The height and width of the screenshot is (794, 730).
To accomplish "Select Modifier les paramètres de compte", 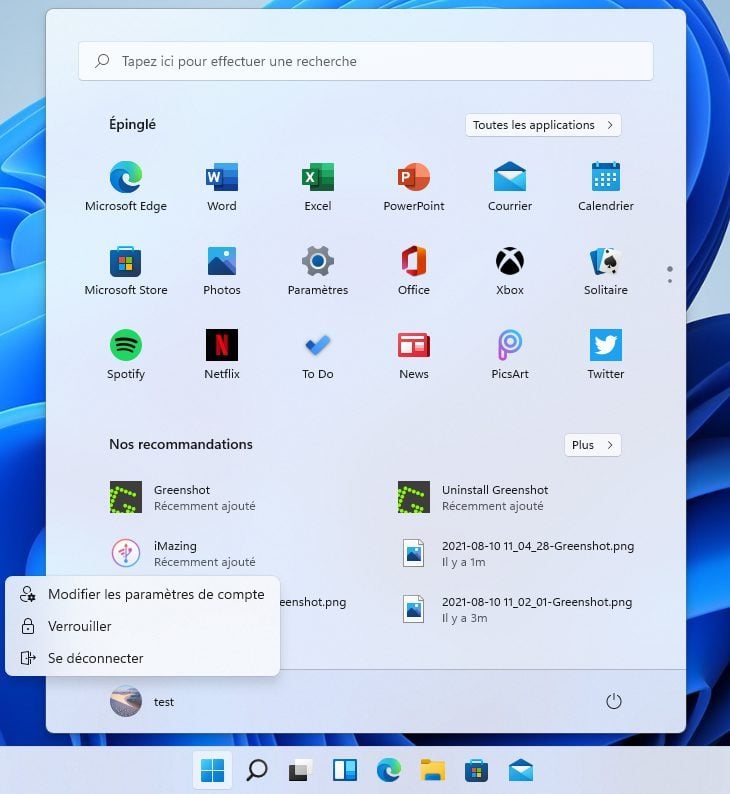I will click(x=142, y=594).
